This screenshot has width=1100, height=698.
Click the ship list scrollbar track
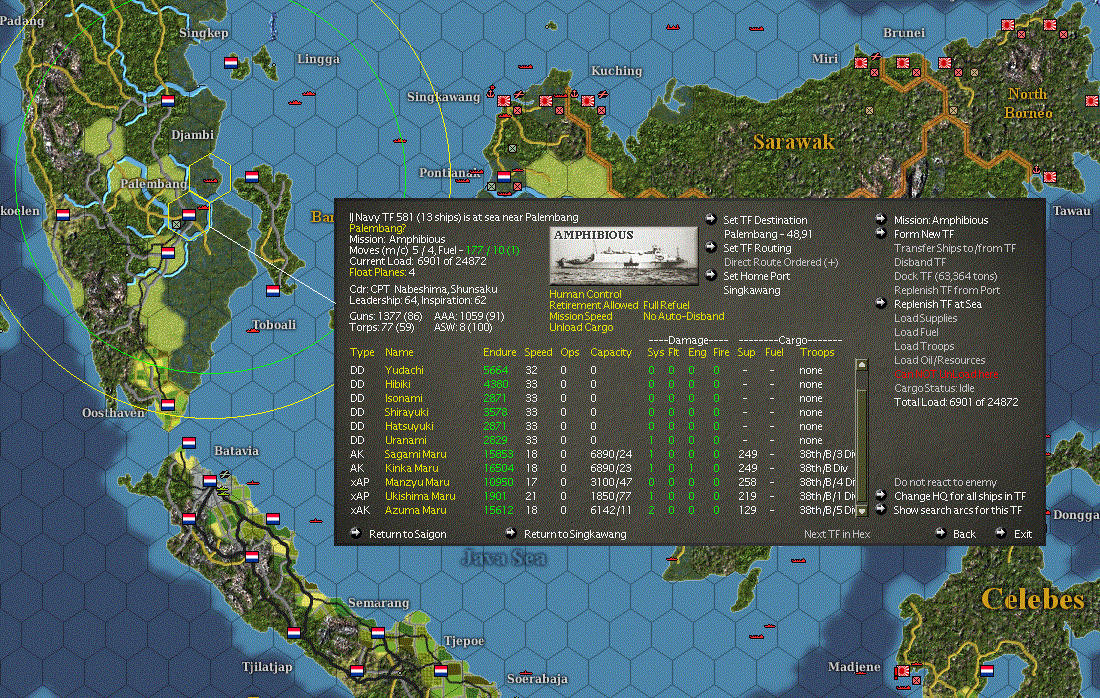point(861,438)
